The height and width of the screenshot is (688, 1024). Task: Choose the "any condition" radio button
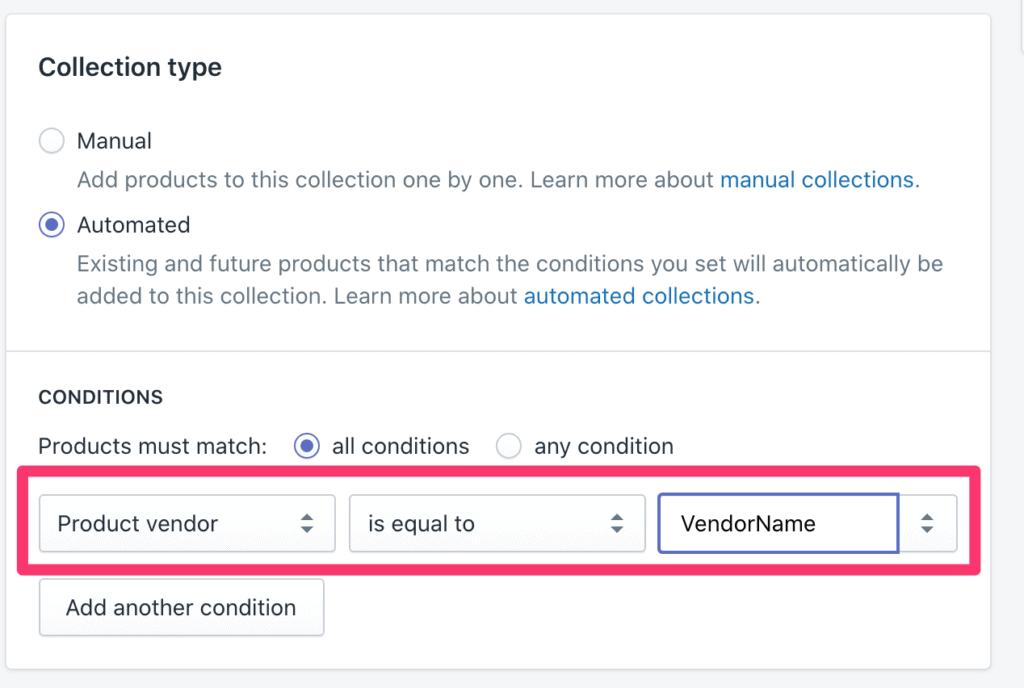(x=509, y=446)
